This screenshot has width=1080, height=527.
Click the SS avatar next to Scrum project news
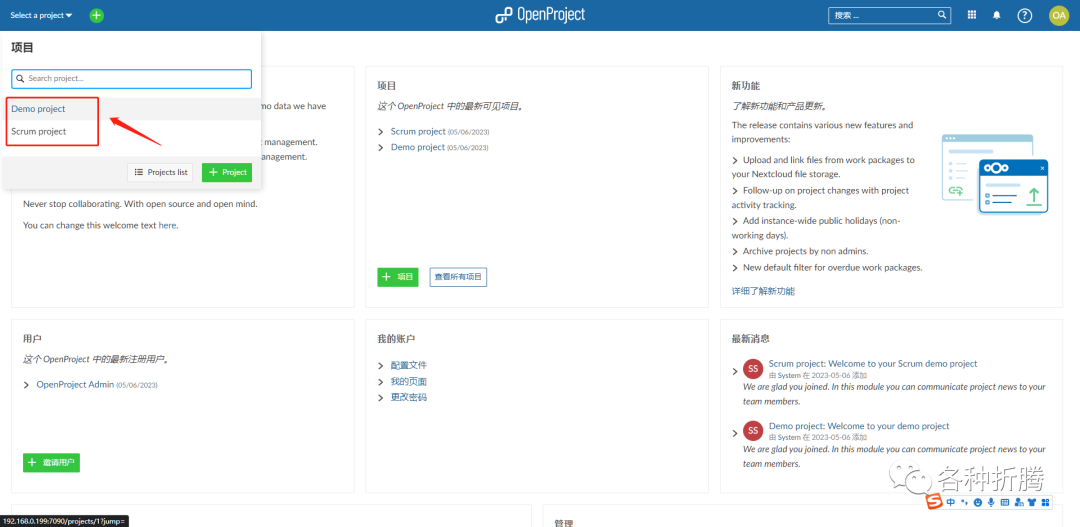753,369
